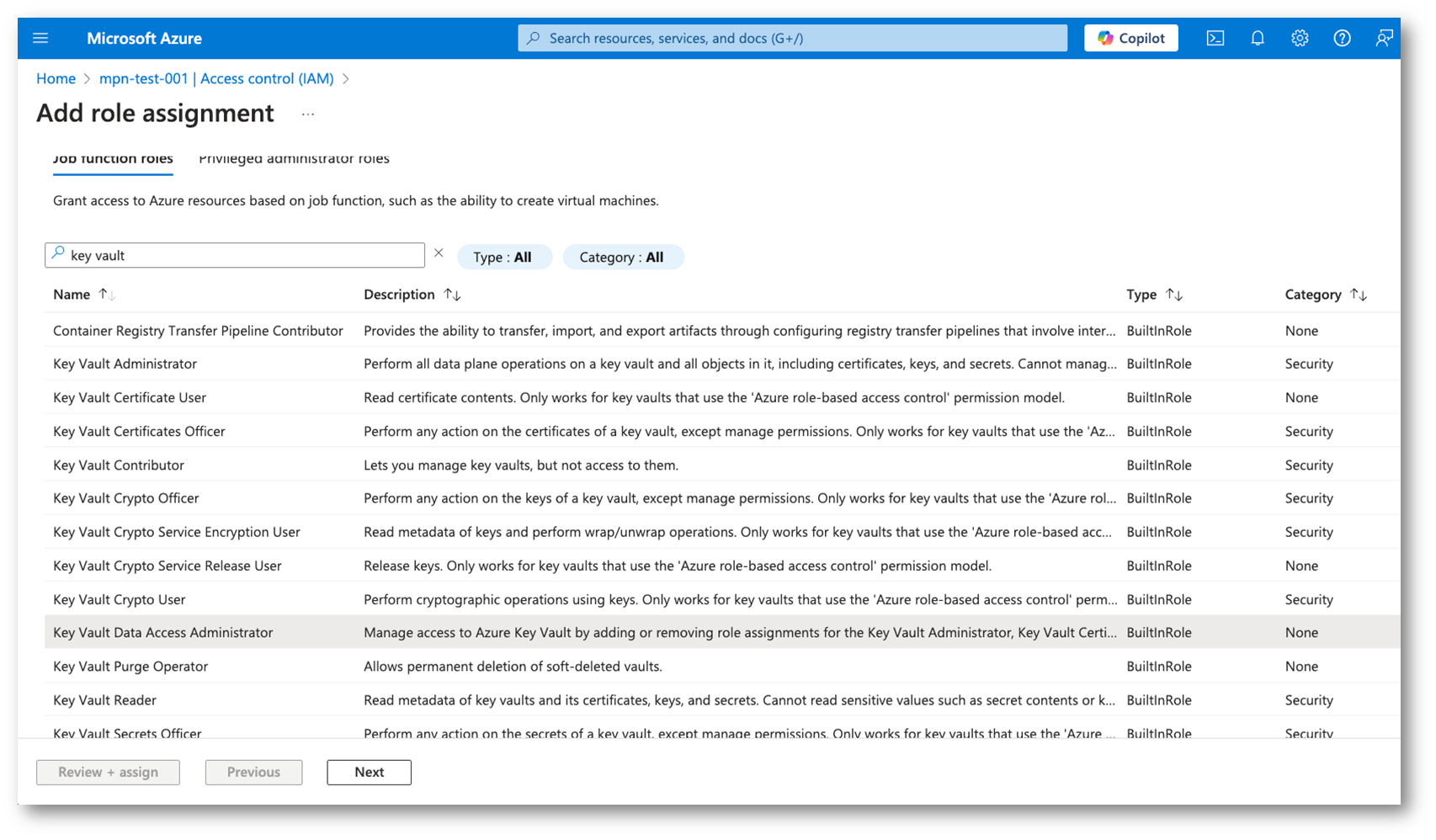The height and width of the screenshot is (840, 1436).
Task: Select the Key Vault Crypto User role
Action: coord(120,599)
